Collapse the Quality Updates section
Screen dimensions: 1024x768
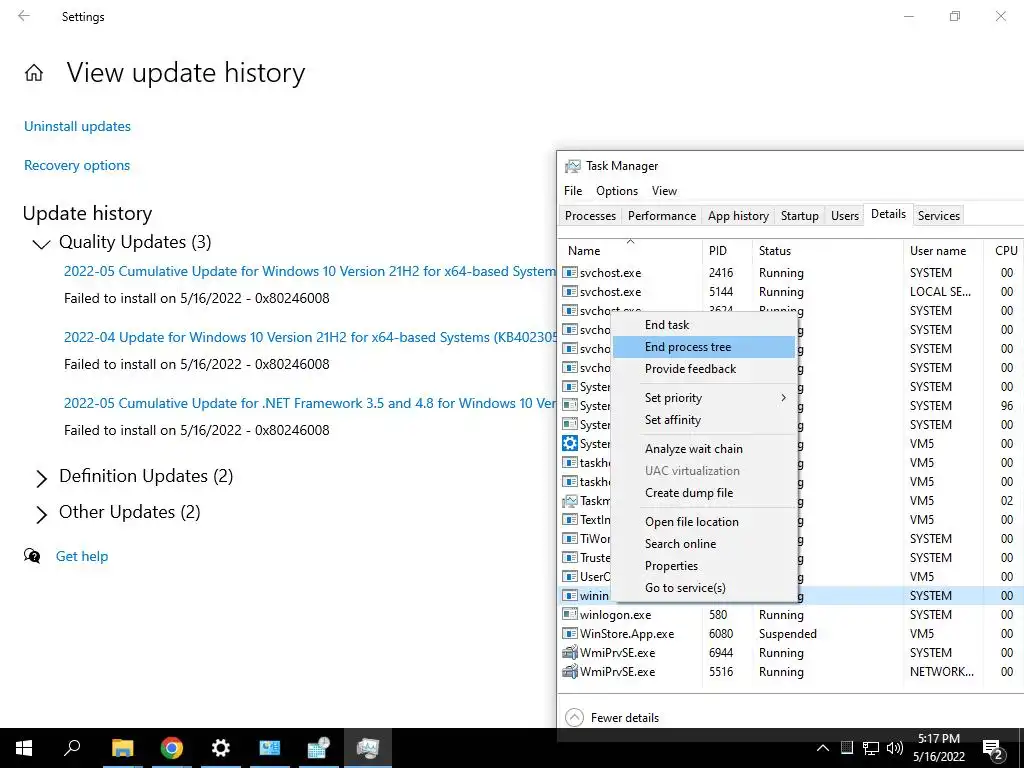41,244
